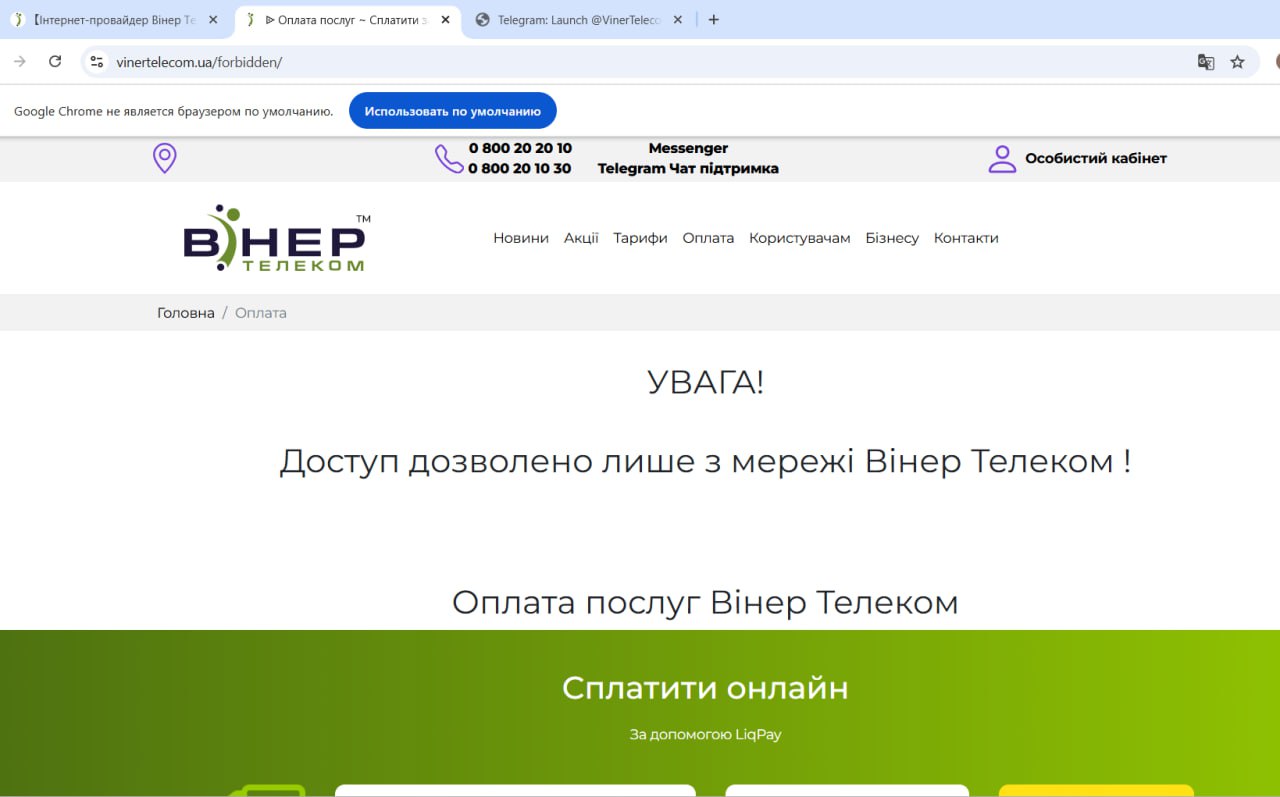Screen dimensions: 1280x797
Task: Click the forward navigation arrow
Action: click(20, 62)
